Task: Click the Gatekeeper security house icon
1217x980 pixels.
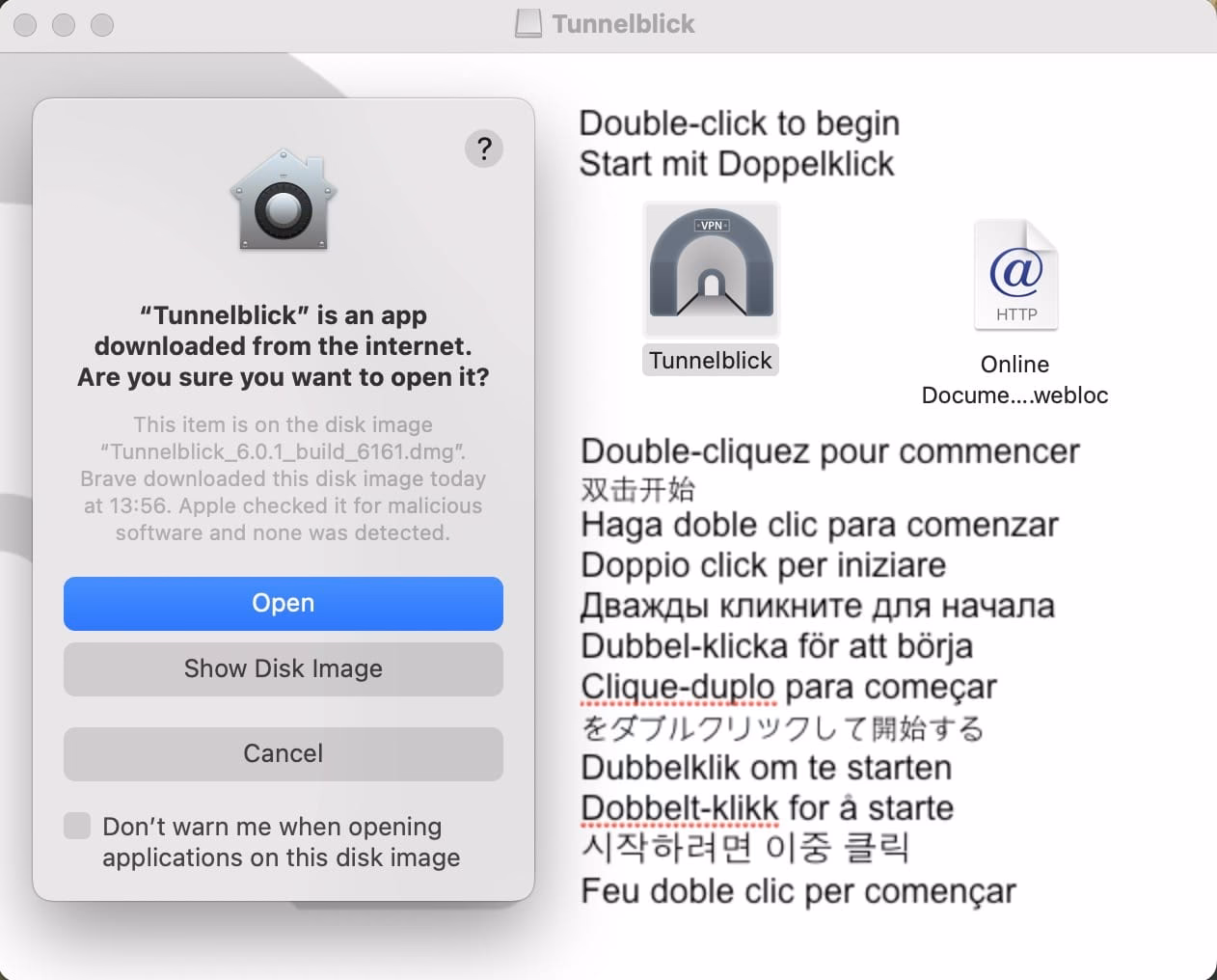Action: [283, 201]
